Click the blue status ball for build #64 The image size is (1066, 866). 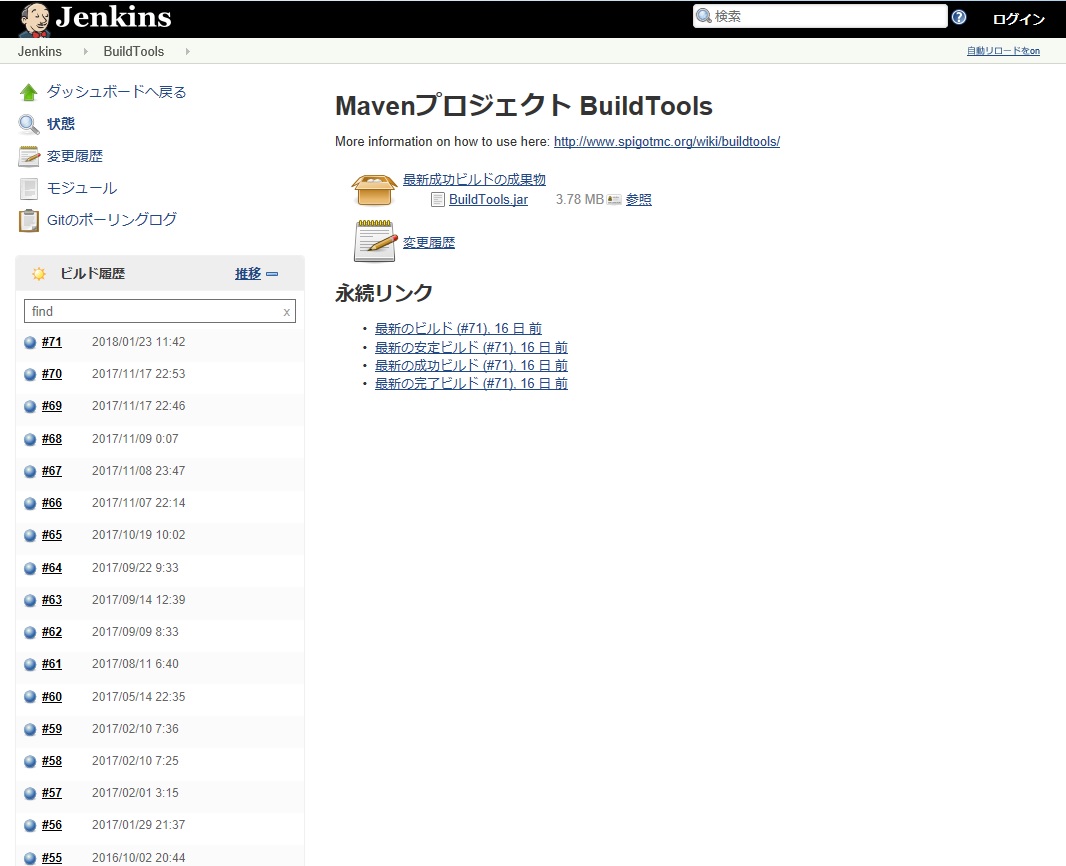coord(30,568)
